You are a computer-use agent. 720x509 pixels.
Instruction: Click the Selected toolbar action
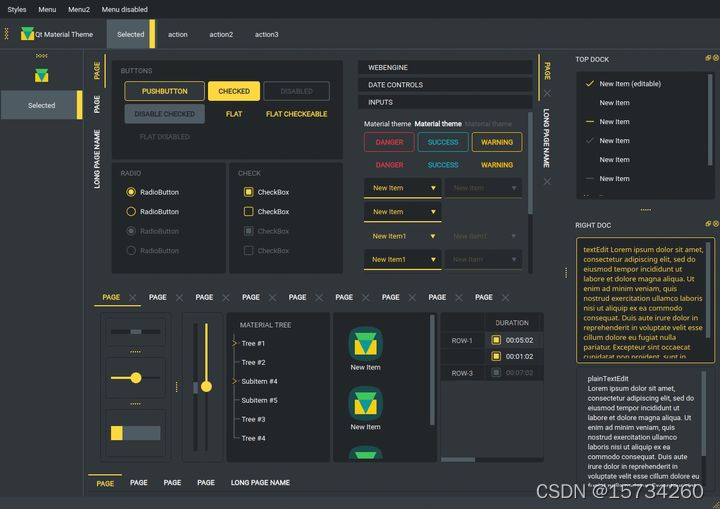click(x=131, y=34)
